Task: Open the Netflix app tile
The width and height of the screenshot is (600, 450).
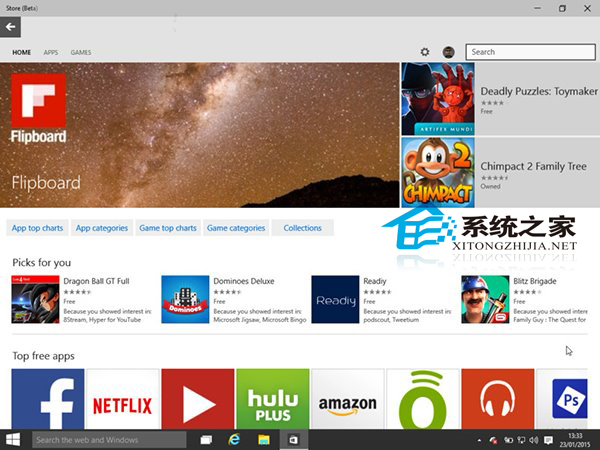Action: [122, 400]
